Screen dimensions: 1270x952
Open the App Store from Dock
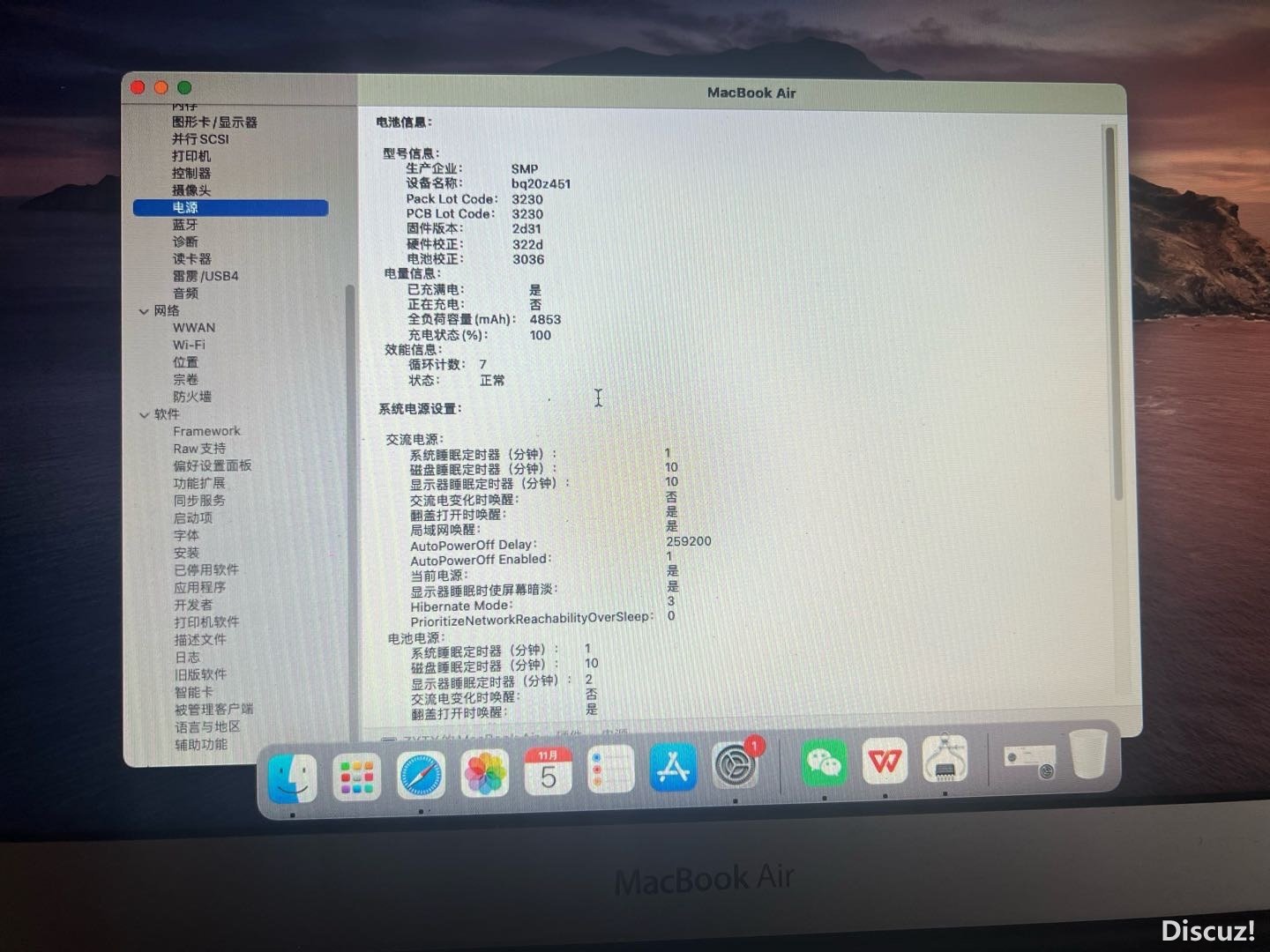click(x=674, y=766)
